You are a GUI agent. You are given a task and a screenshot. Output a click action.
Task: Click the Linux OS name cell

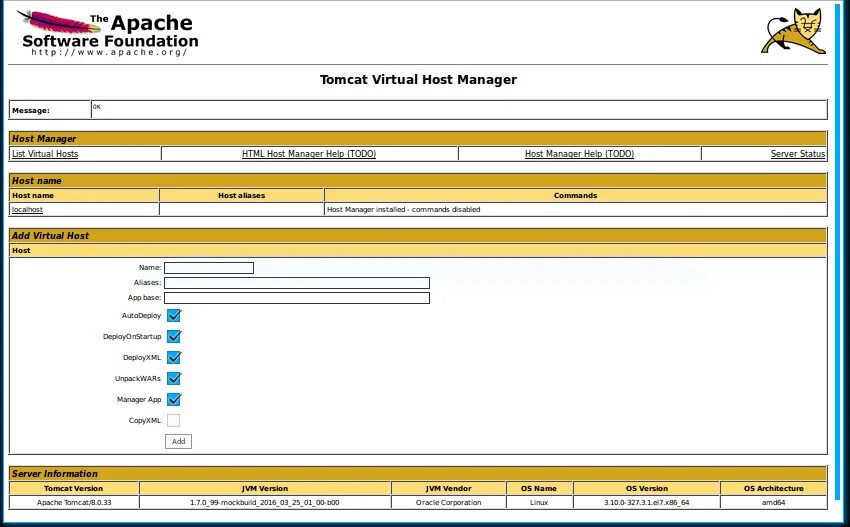click(x=539, y=503)
